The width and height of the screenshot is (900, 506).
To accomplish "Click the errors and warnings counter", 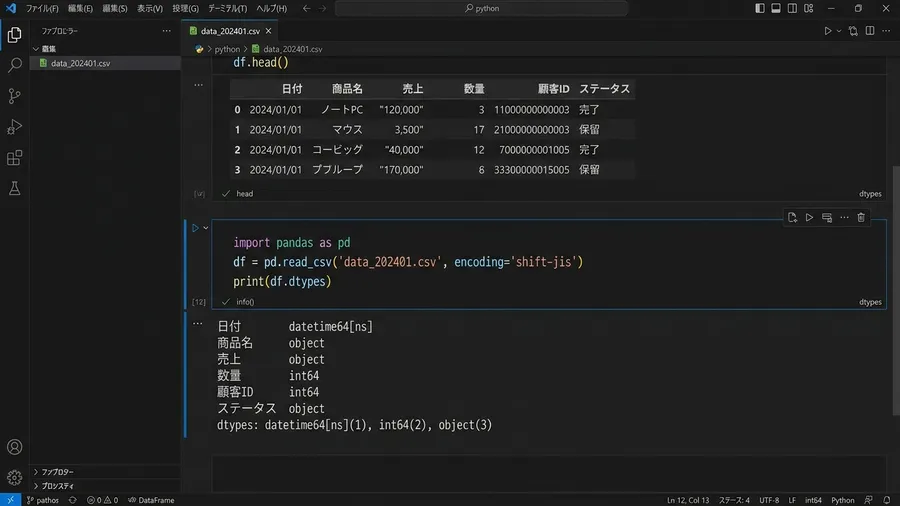I will (102, 500).
